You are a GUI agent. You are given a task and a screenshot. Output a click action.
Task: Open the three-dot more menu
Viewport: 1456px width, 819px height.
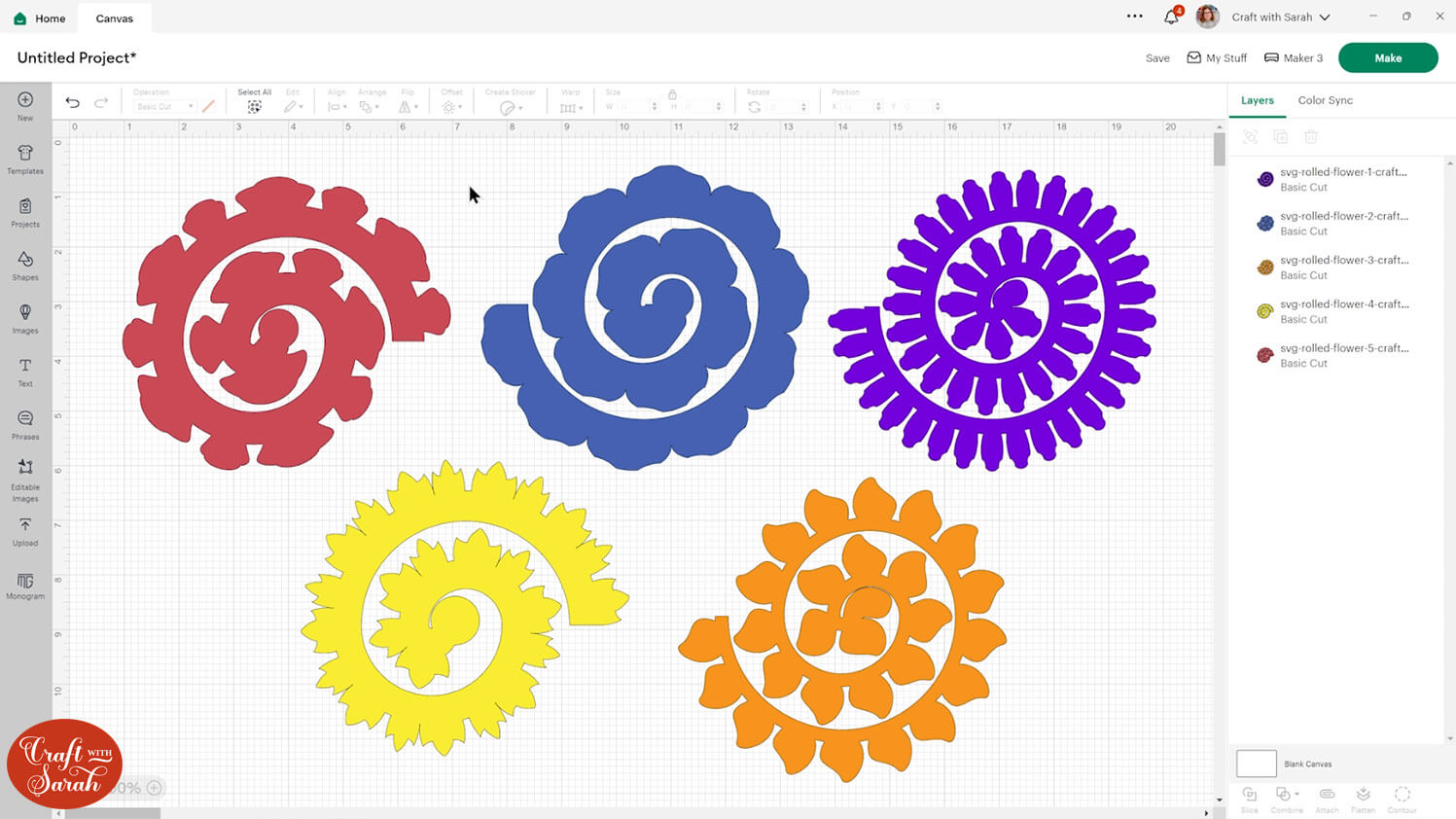[x=1135, y=17]
